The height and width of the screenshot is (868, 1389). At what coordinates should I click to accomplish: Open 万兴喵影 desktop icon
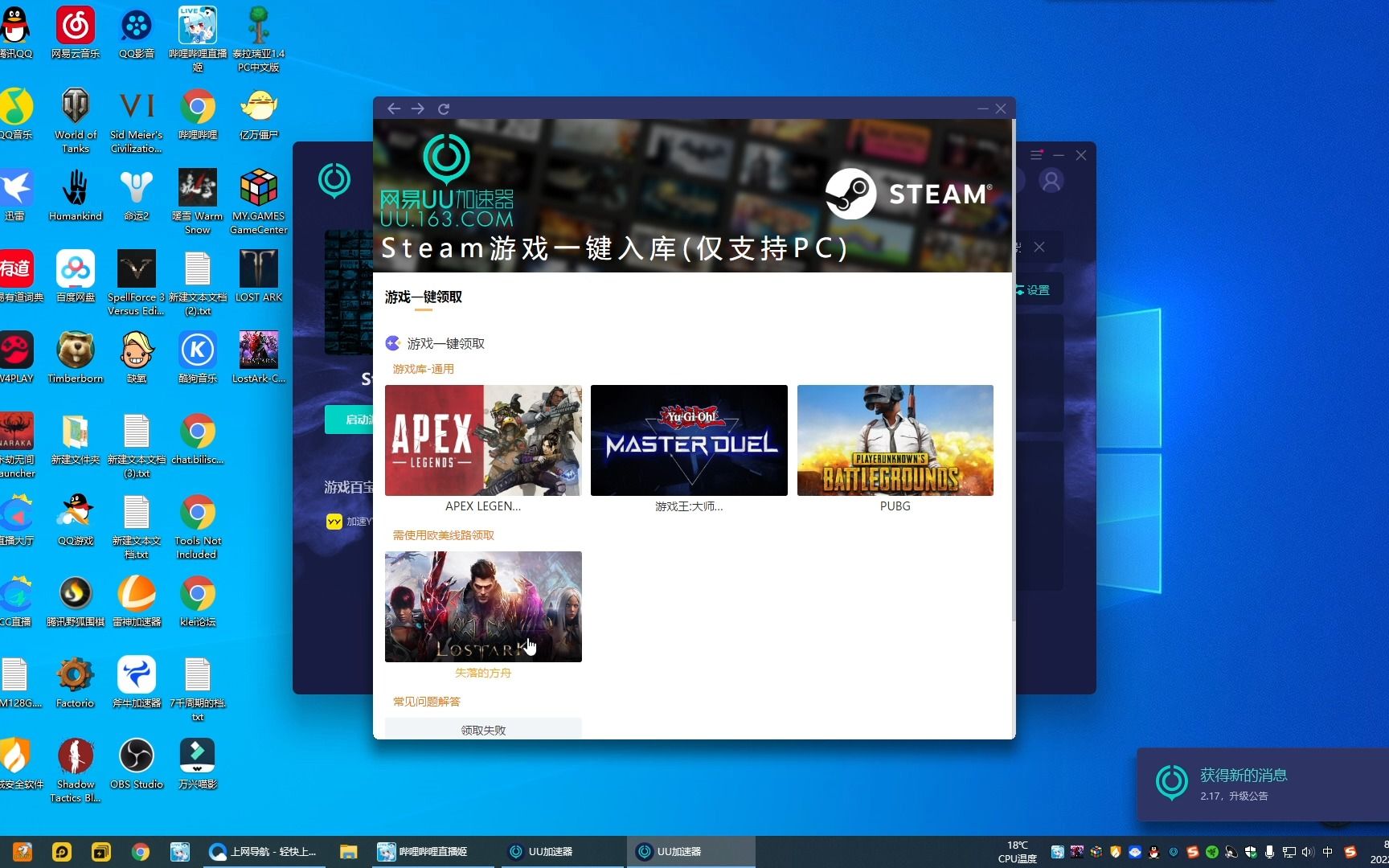click(198, 764)
